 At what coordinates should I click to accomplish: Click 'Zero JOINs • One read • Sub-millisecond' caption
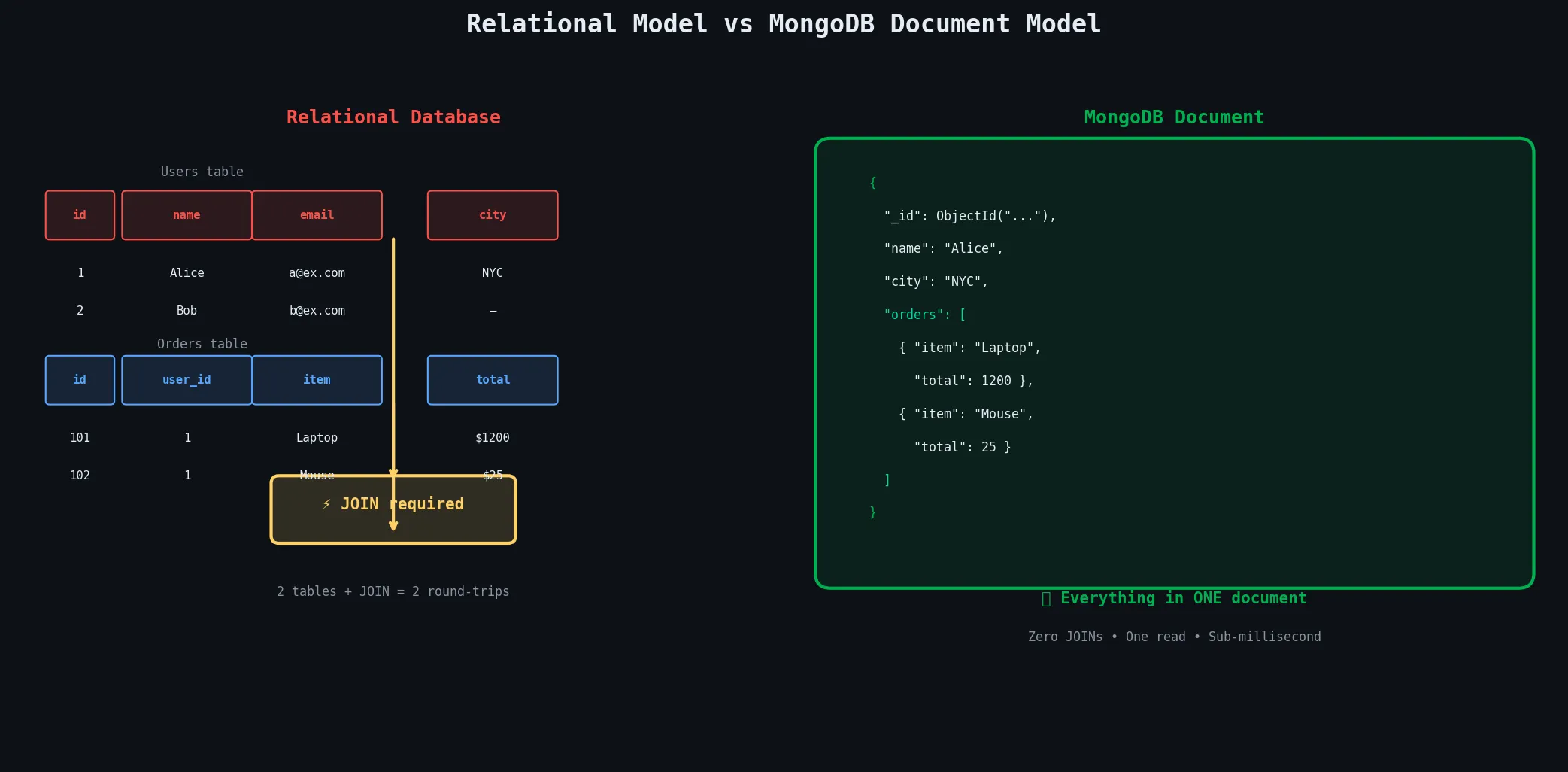pyautogui.click(x=1174, y=637)
